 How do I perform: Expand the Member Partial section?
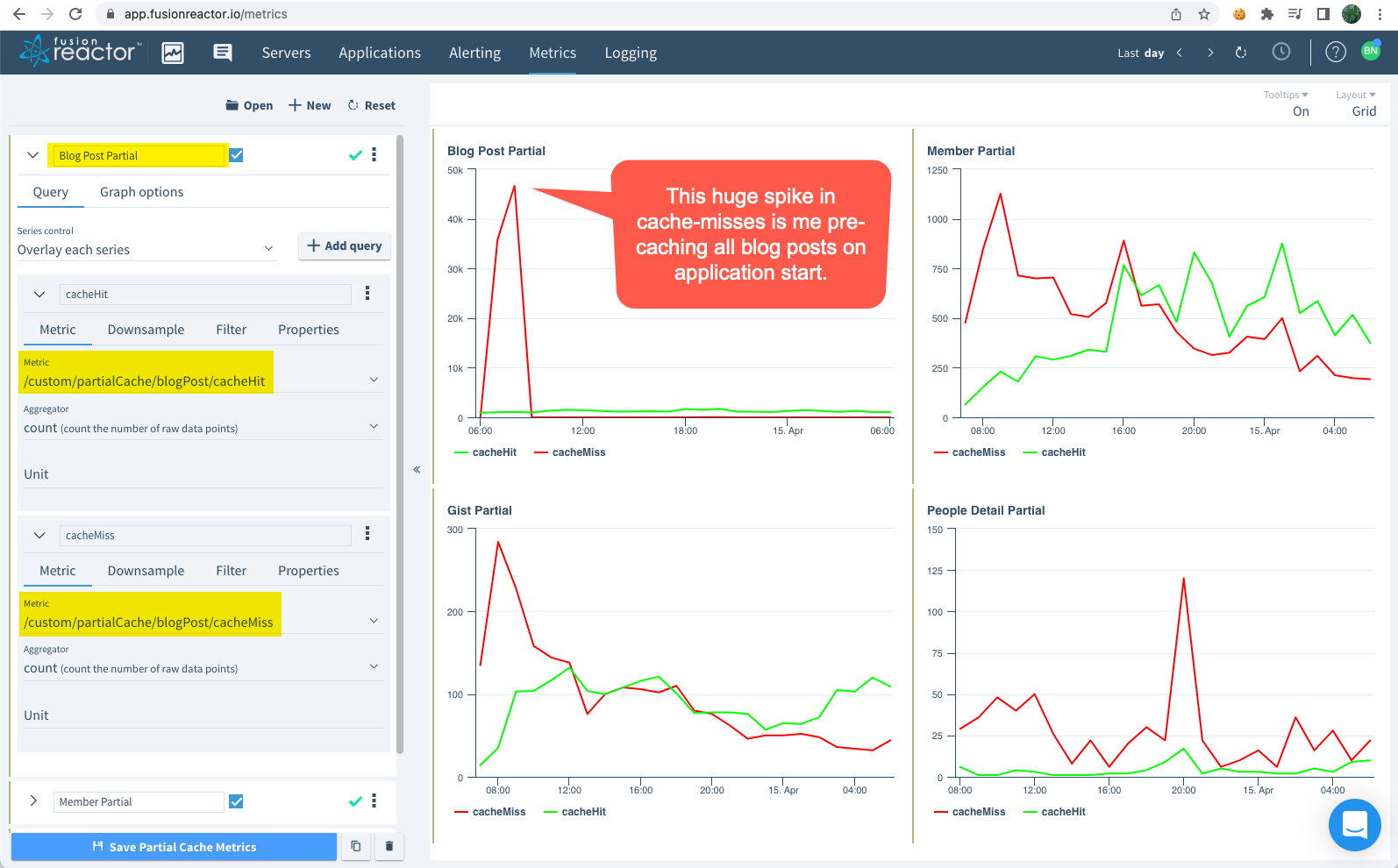point(33,801)
